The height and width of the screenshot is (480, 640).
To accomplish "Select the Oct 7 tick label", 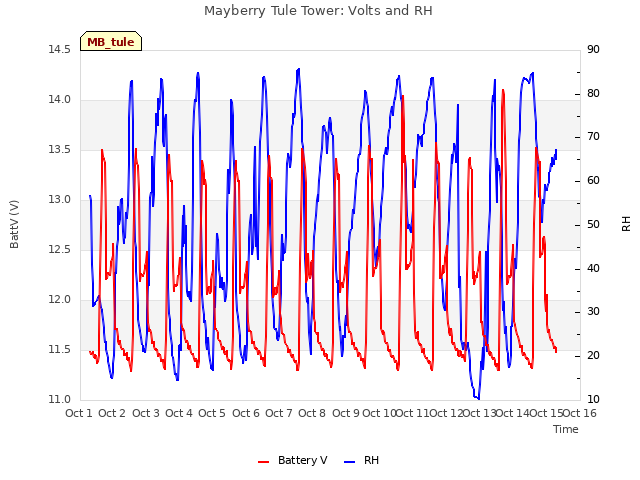I will (279, 413).
